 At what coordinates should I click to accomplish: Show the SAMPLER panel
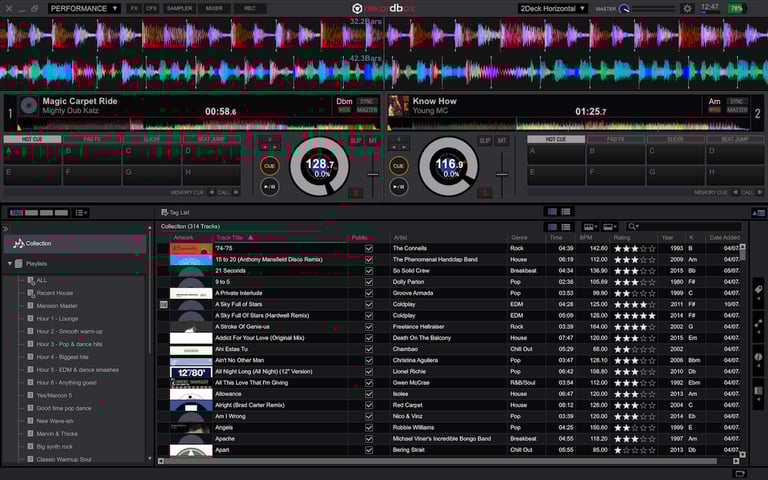pyautogui.click(x=179, y=8)
